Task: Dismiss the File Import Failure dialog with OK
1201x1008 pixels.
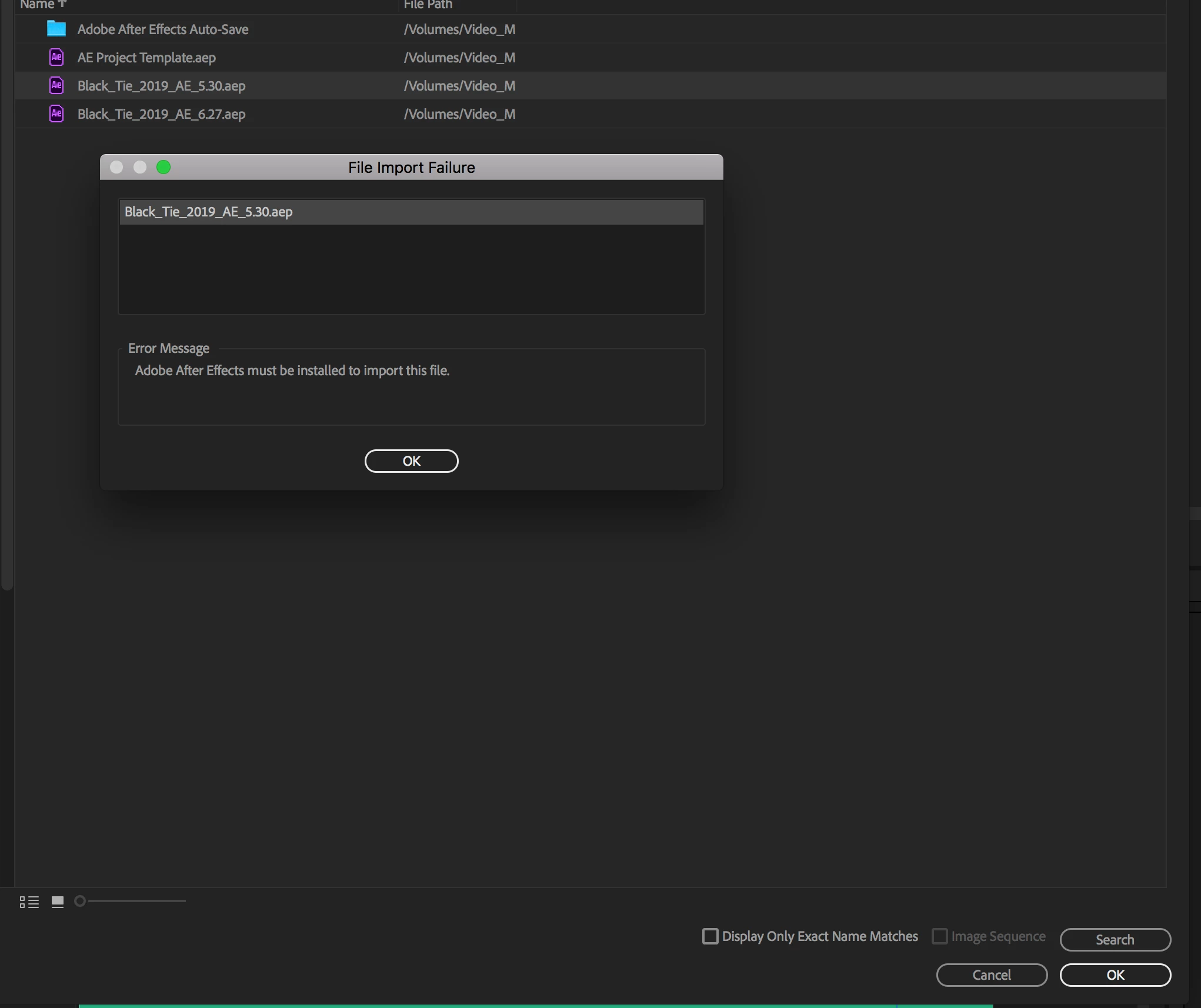Action: pyautogui.click(x=411, y=461)
